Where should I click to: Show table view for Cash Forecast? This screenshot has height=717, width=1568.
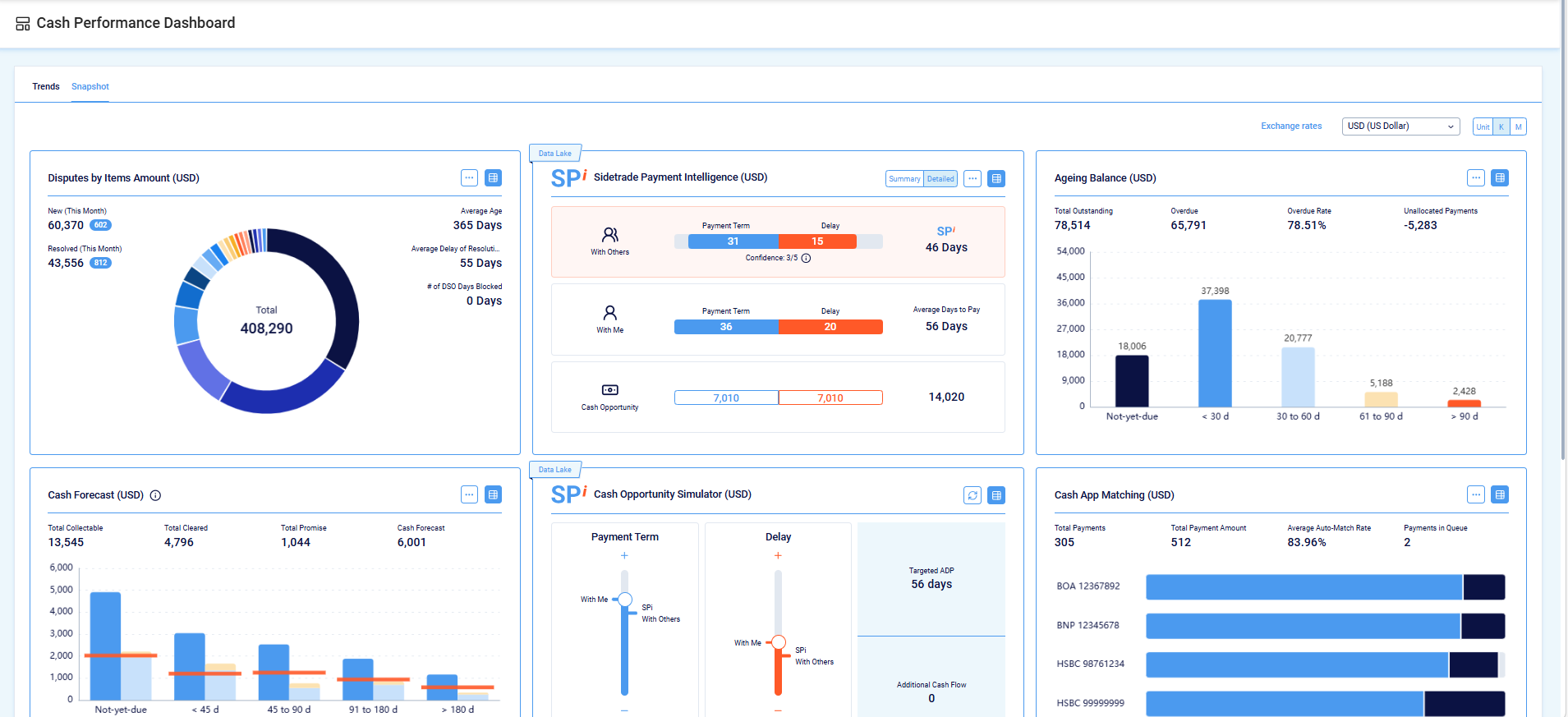493,494
